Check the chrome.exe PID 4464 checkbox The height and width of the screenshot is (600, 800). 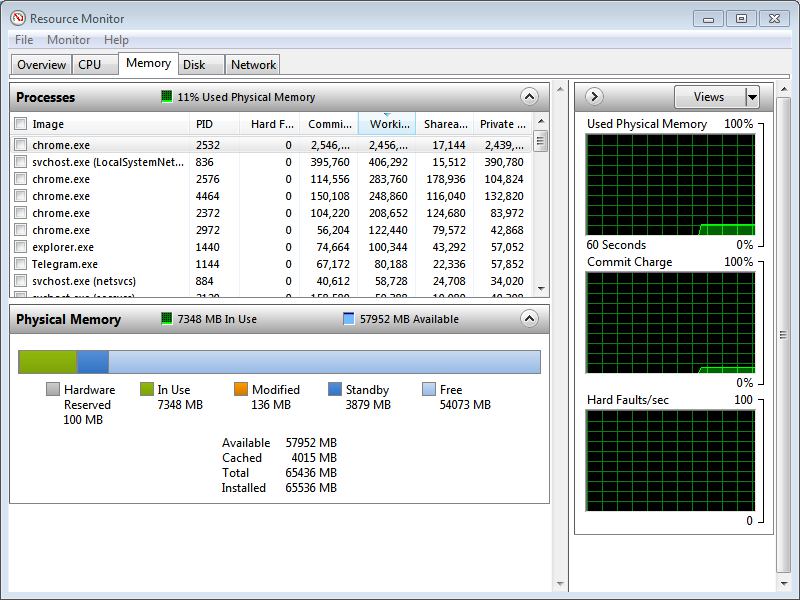coord(20,196)
